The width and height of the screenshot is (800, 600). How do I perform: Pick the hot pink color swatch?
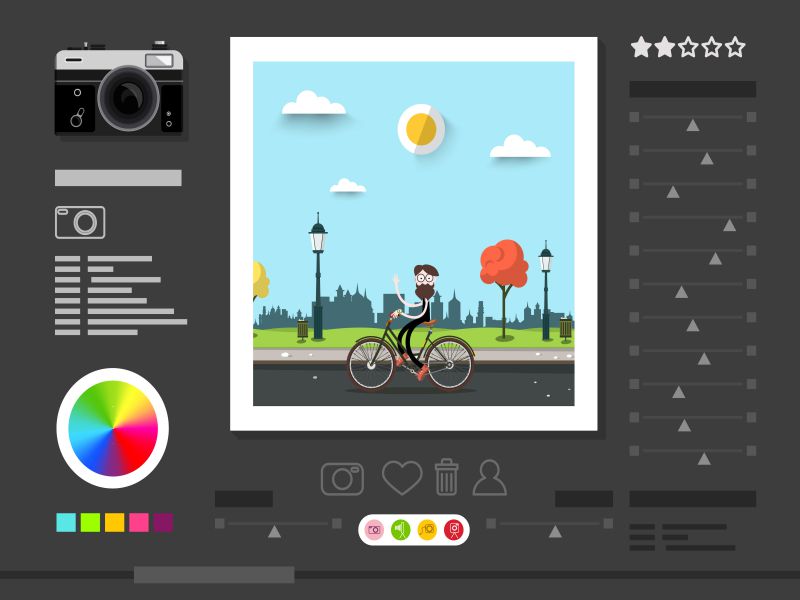pyautogui.click(x=139, y=522)
